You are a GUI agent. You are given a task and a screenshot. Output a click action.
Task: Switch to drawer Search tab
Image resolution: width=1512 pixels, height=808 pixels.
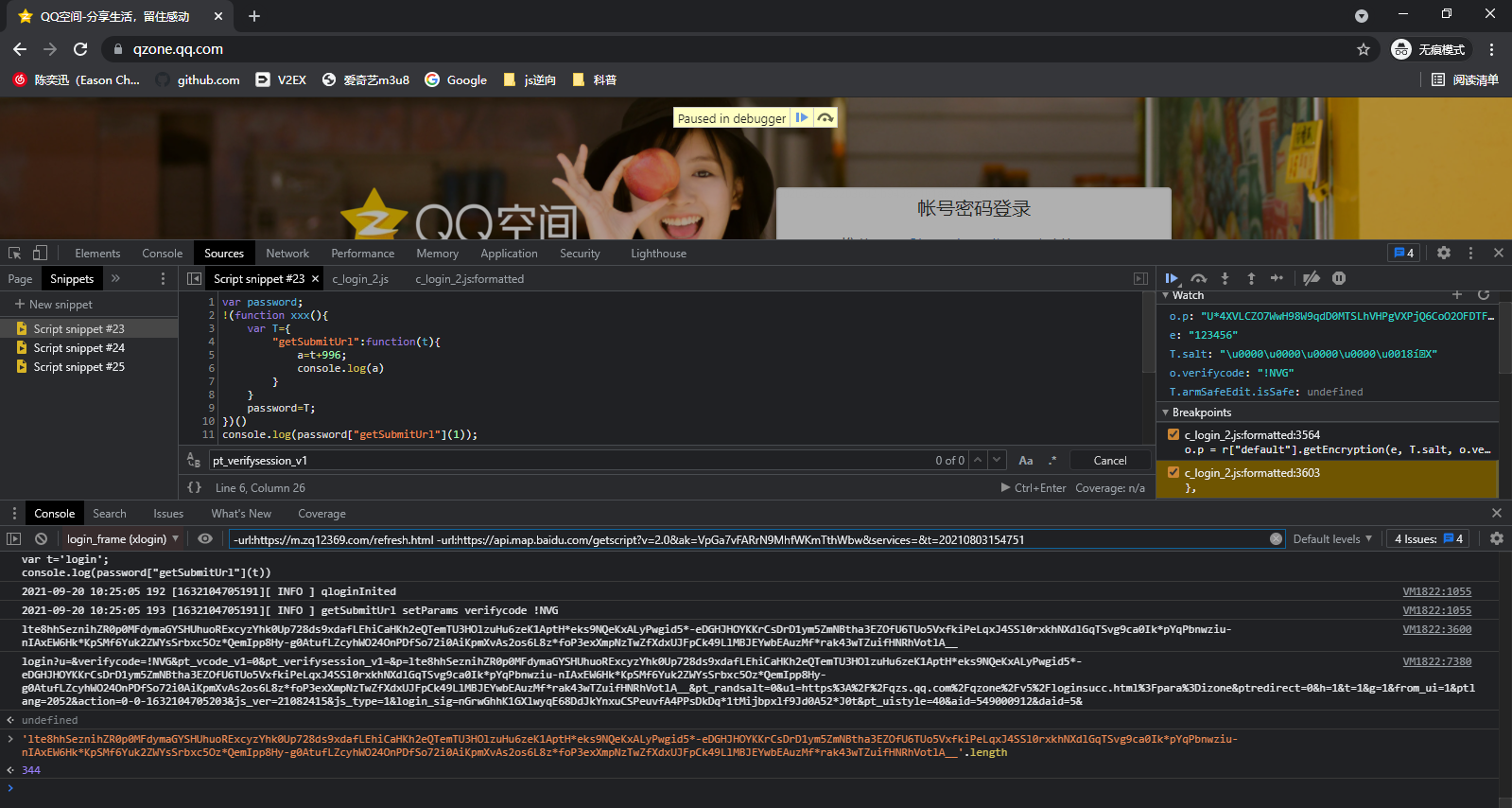pyautogui.click(x=110, y=514)
